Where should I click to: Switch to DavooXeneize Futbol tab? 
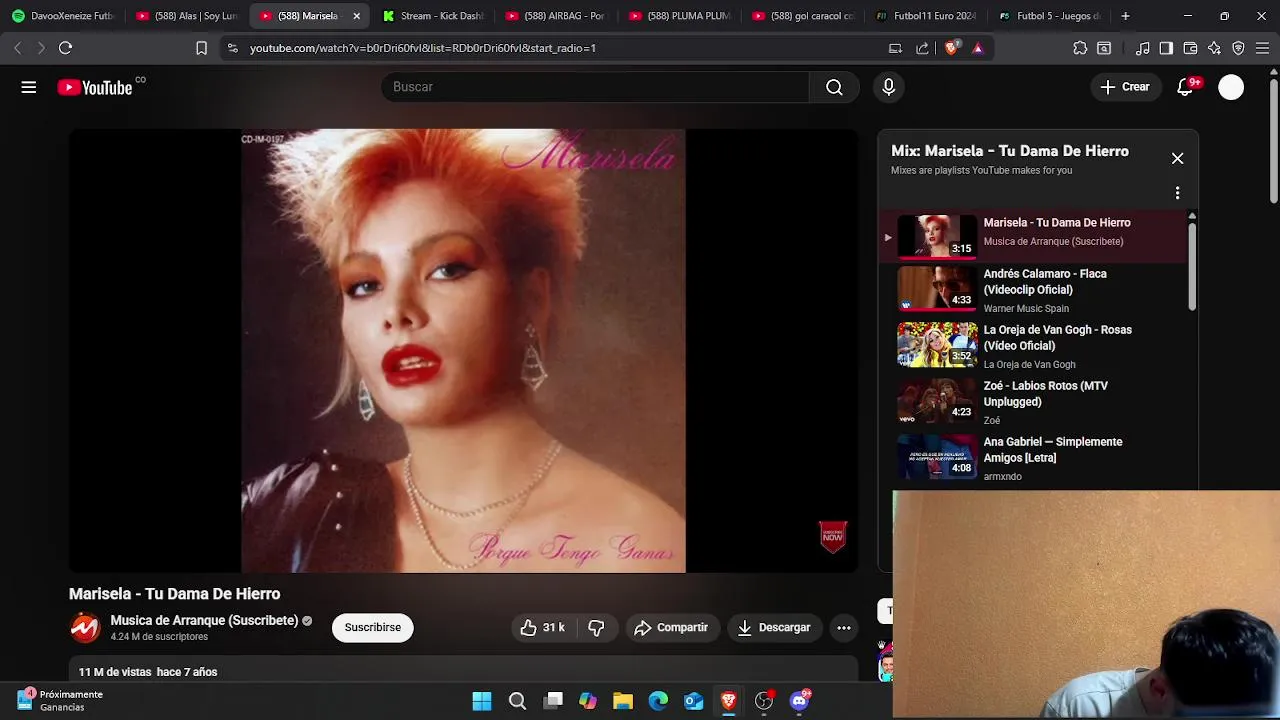click(x=64, y=16)
